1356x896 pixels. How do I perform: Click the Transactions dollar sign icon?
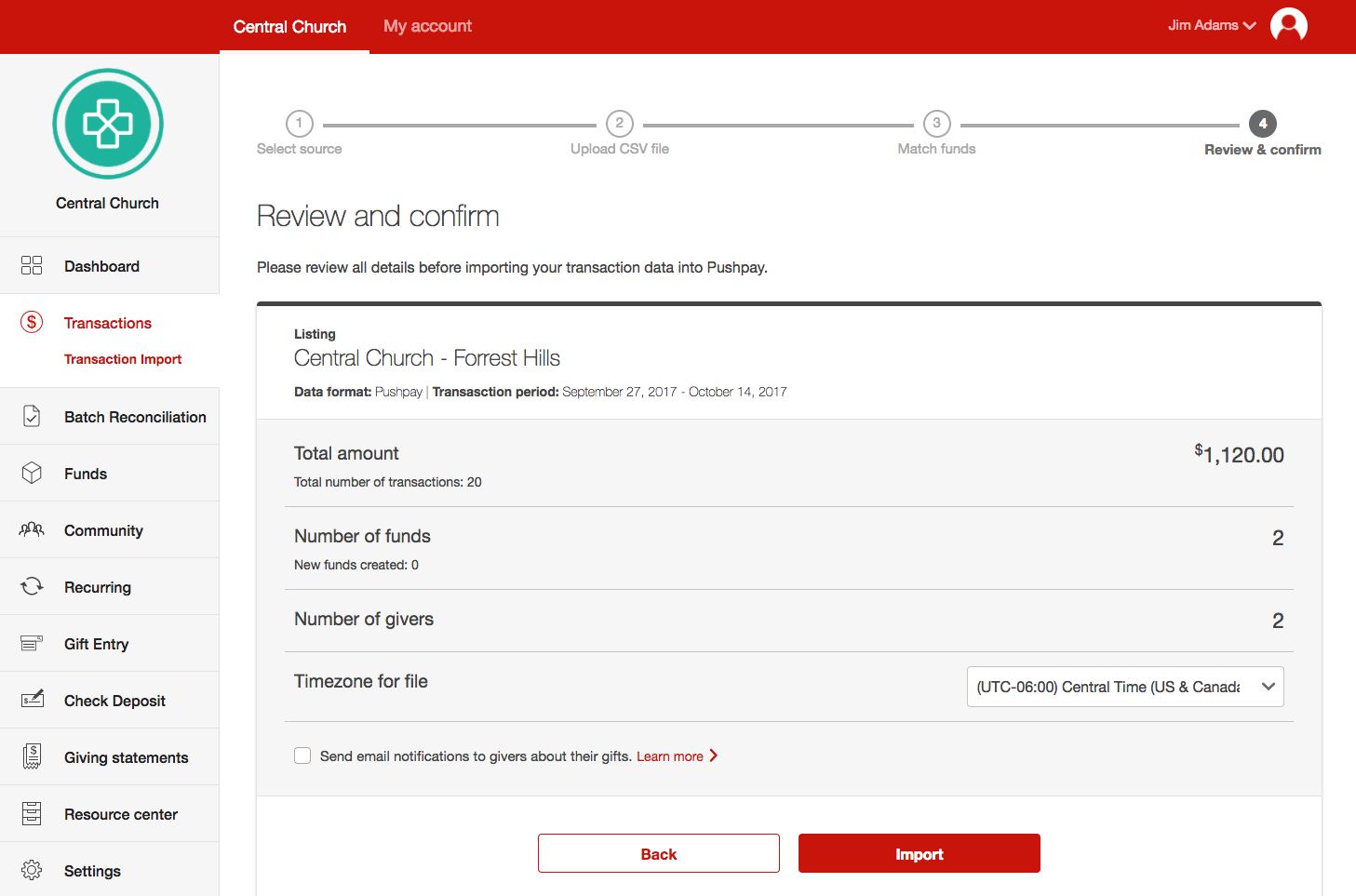pyautogui.click(x=32, y=322)
